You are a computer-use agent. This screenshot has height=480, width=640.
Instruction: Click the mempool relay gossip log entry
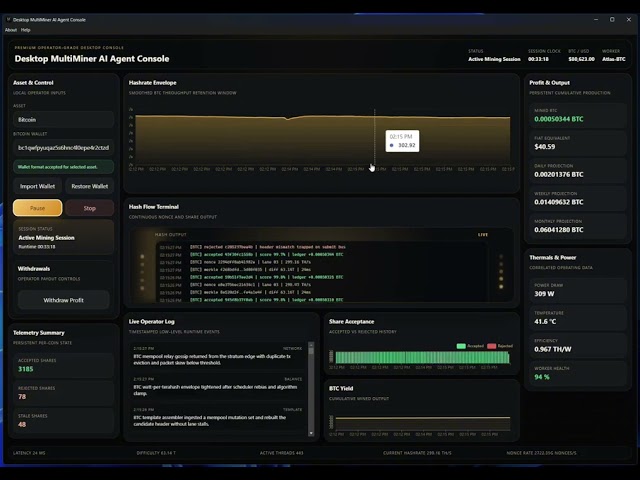pos(218,356)
